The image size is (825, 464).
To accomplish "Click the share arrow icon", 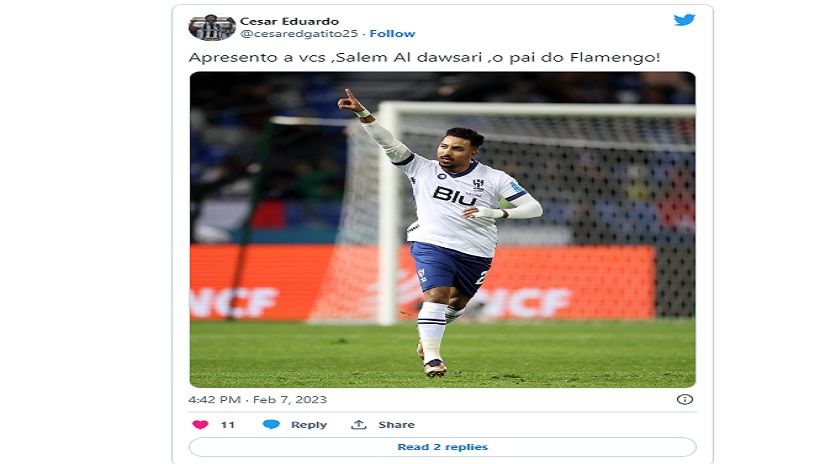I will 359,425.
